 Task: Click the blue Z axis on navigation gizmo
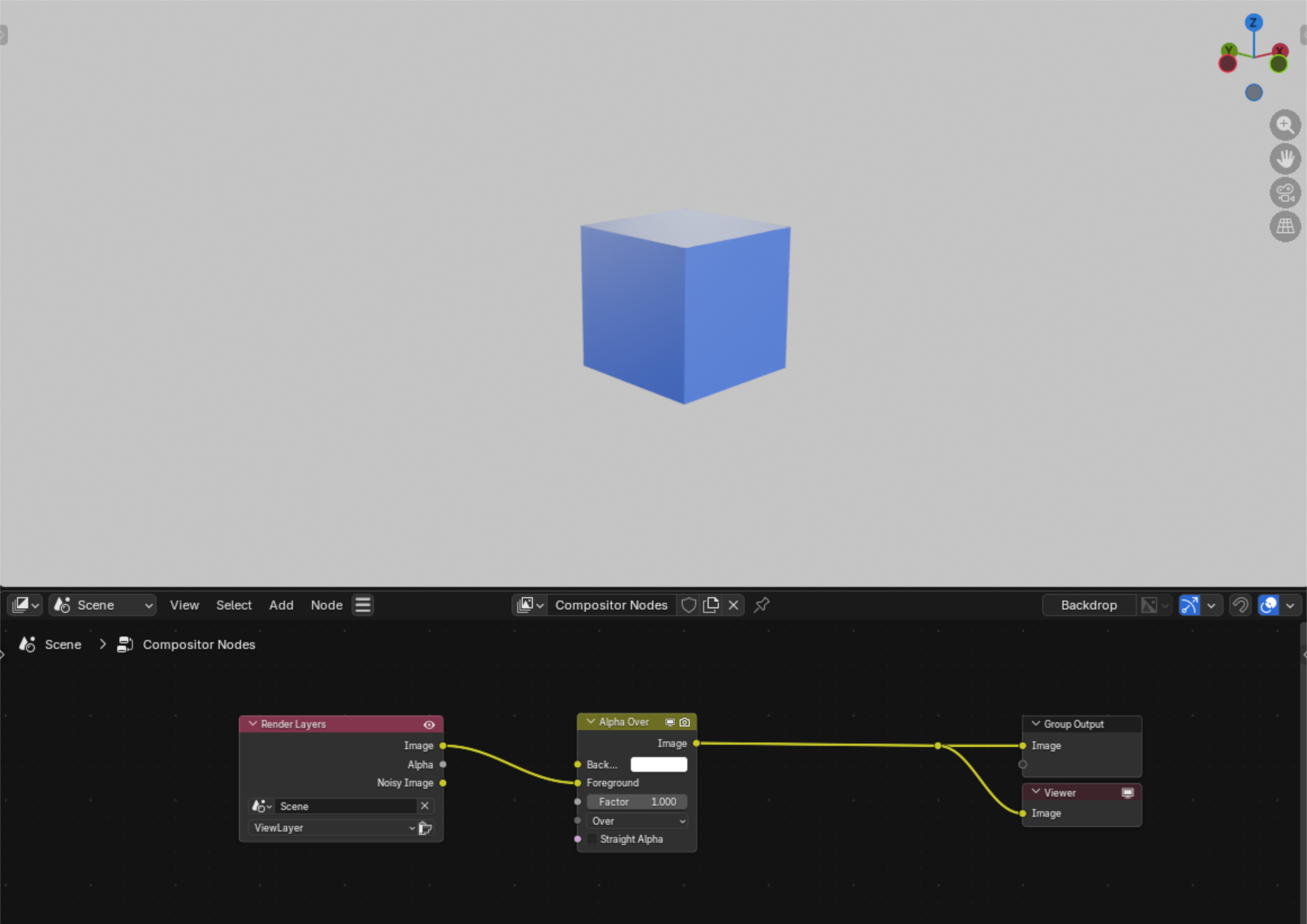tap(1253, 22)
